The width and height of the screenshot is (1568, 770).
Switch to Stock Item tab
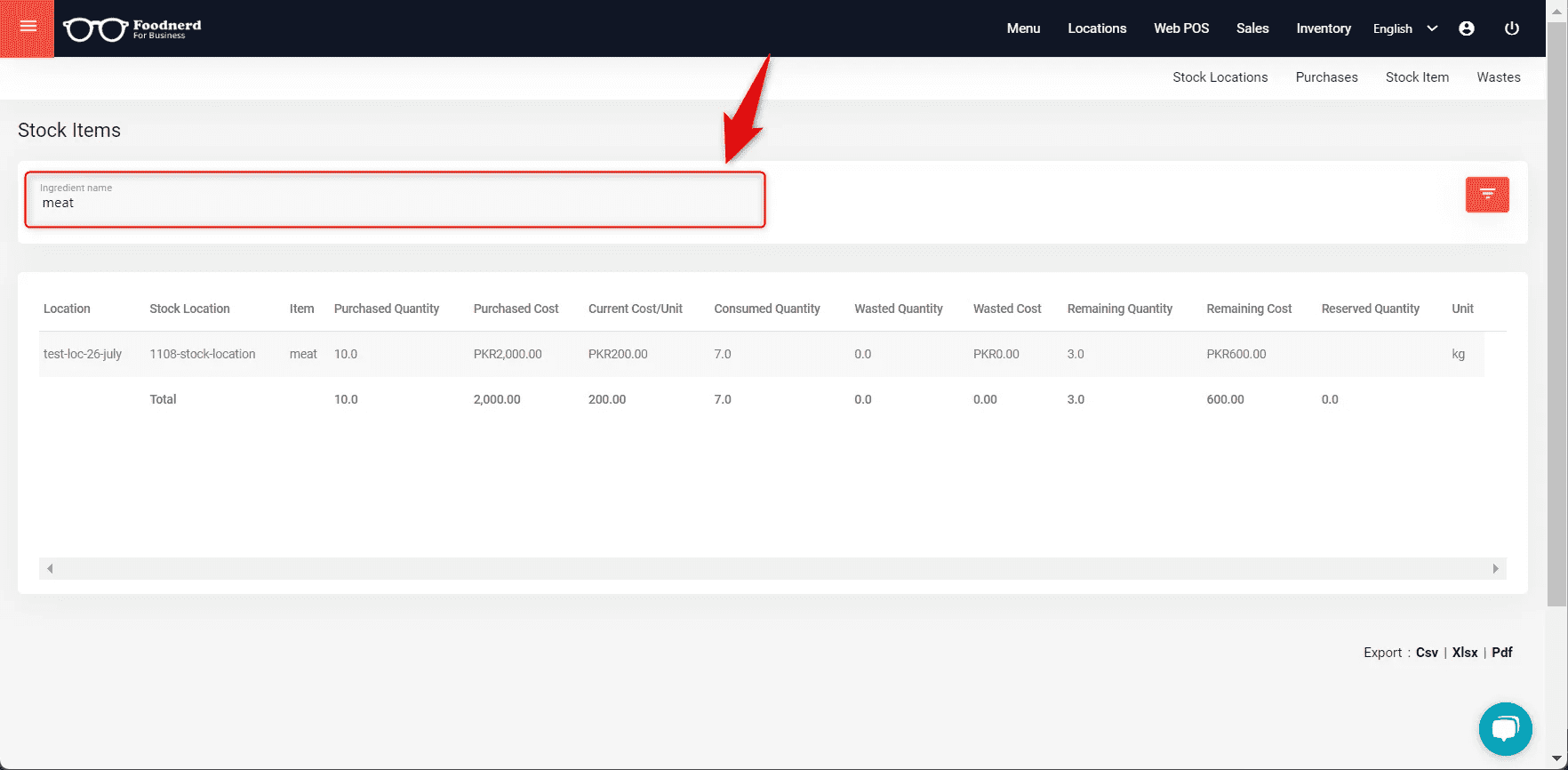(1417, 77)
